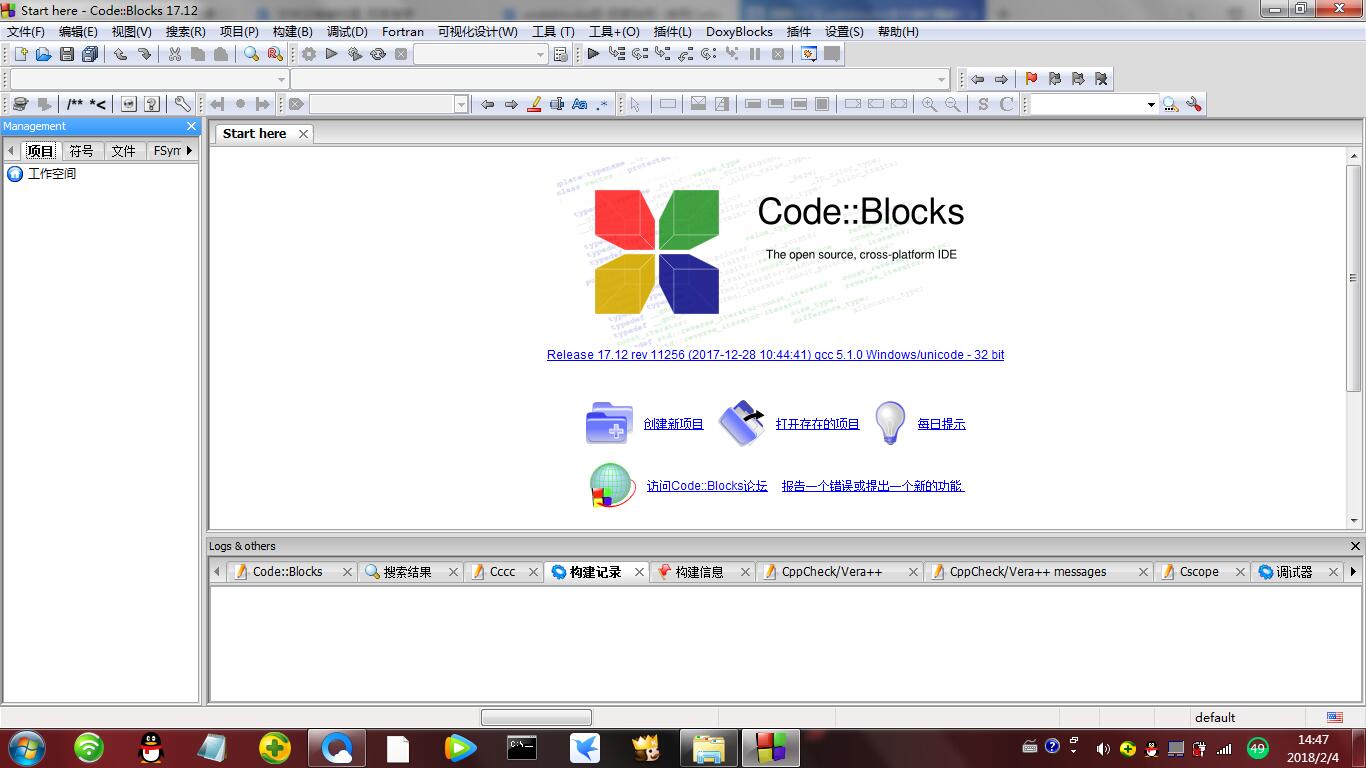This screenshot has width=1366, height=768.
Task: Click the 报告一个错误或提出一个新的功能 link
Action: tap(873, 486)
